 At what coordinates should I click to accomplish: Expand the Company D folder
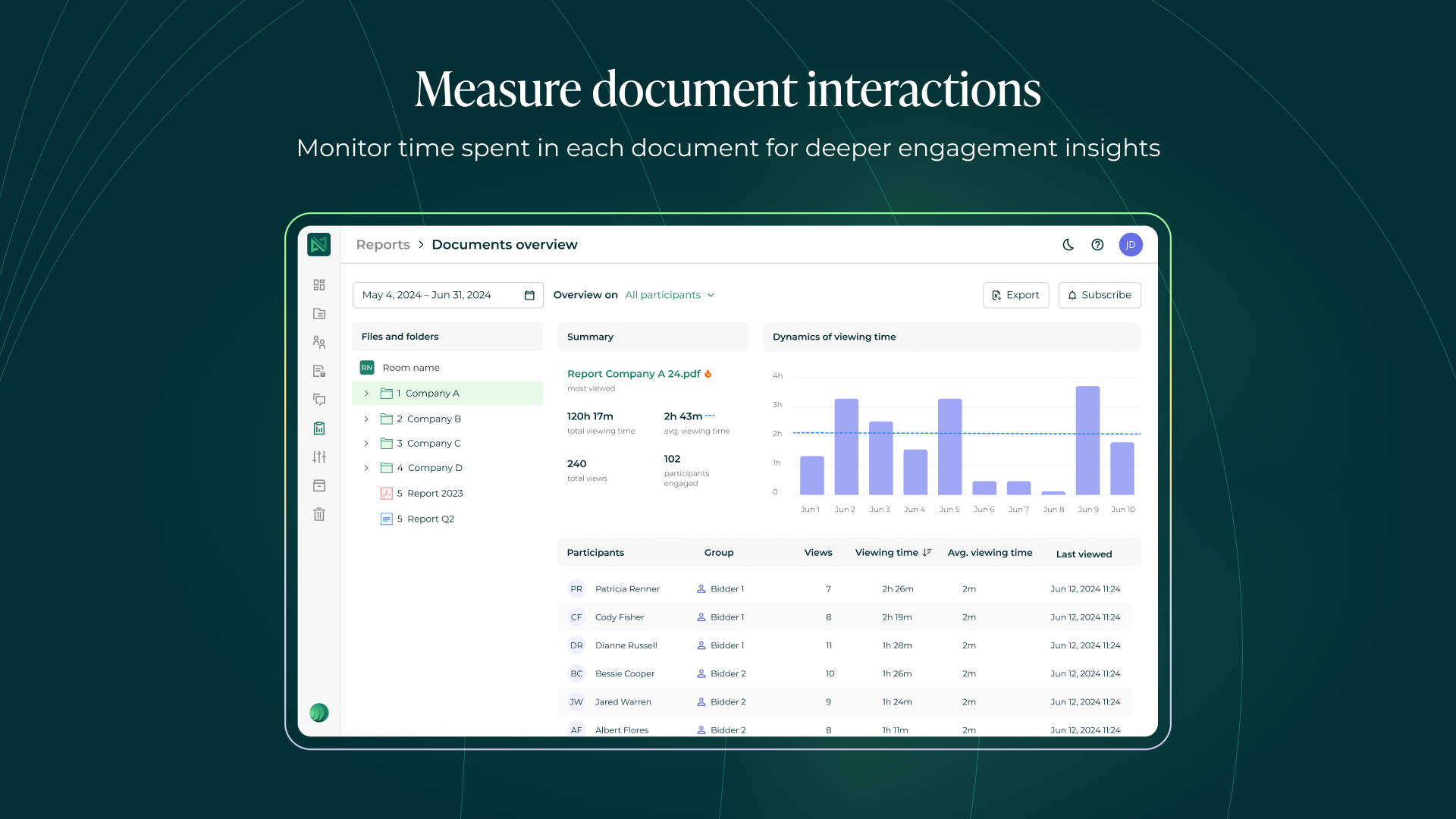pyautogui.click(x=367, y=468)
